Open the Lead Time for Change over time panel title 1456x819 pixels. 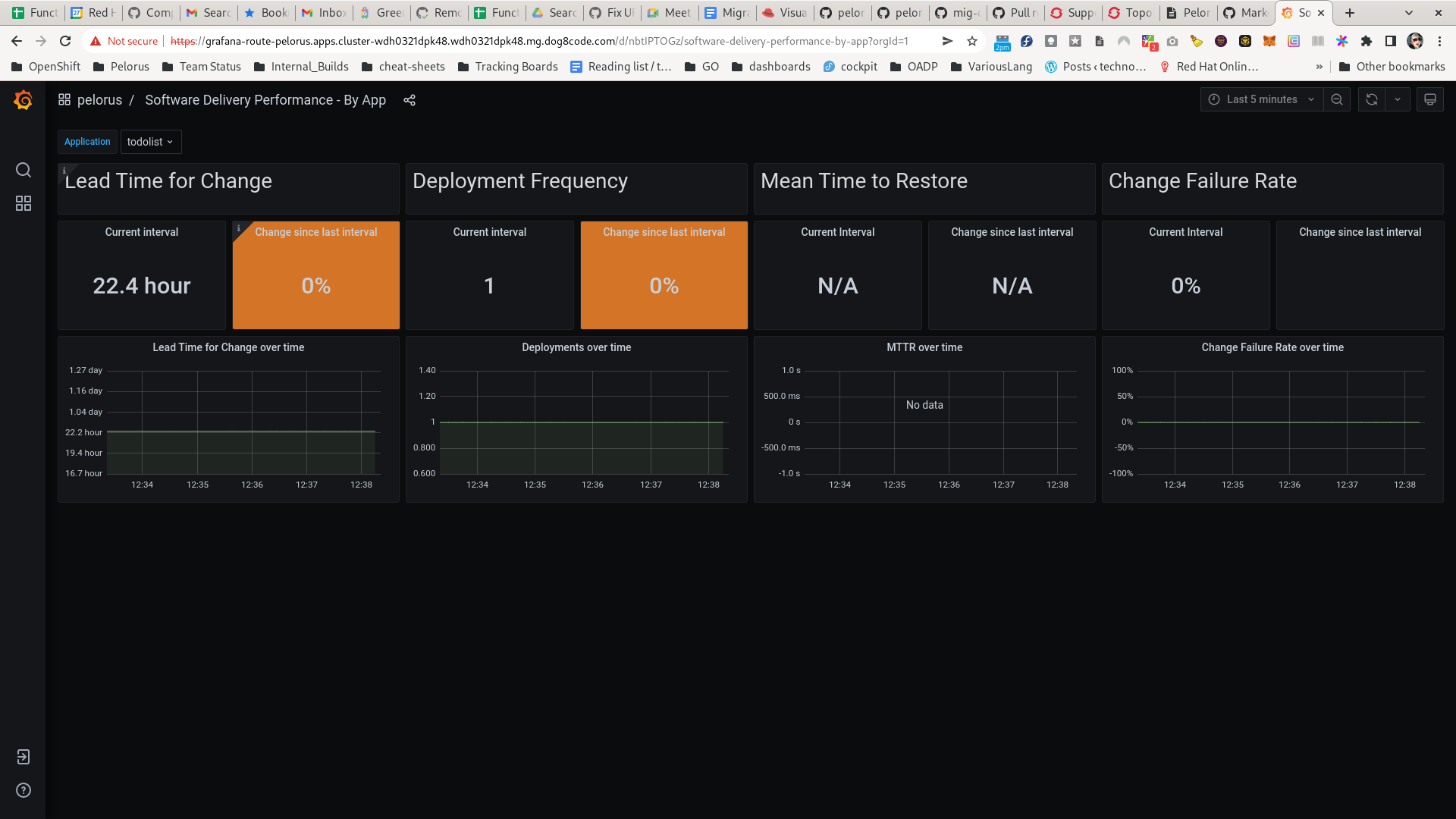(x=228, y=347)
